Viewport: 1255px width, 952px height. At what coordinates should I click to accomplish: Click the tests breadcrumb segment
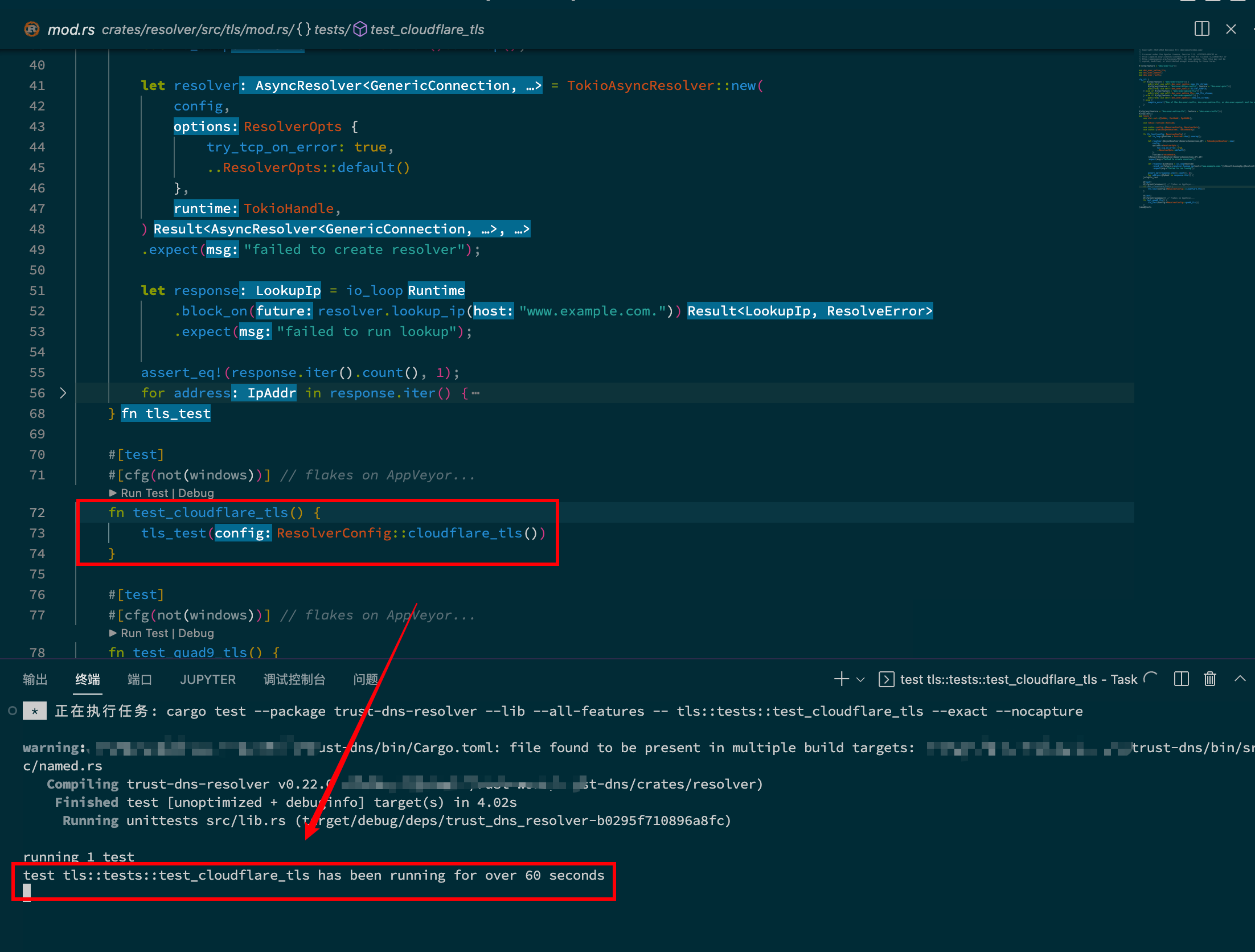tap(331, 30)
